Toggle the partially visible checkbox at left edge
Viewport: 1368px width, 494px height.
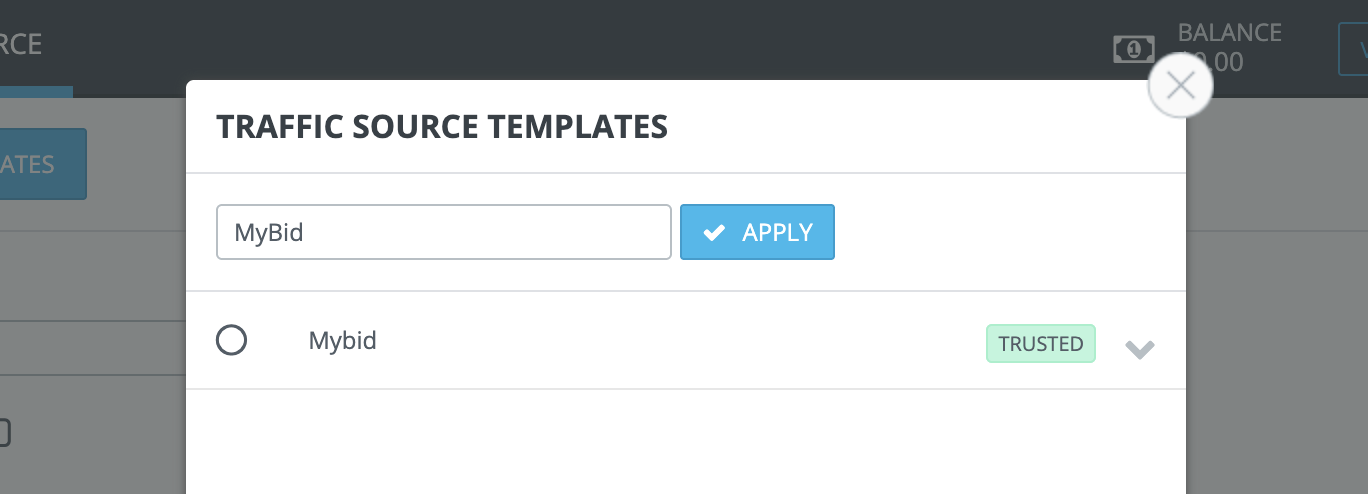pos(4,433)
